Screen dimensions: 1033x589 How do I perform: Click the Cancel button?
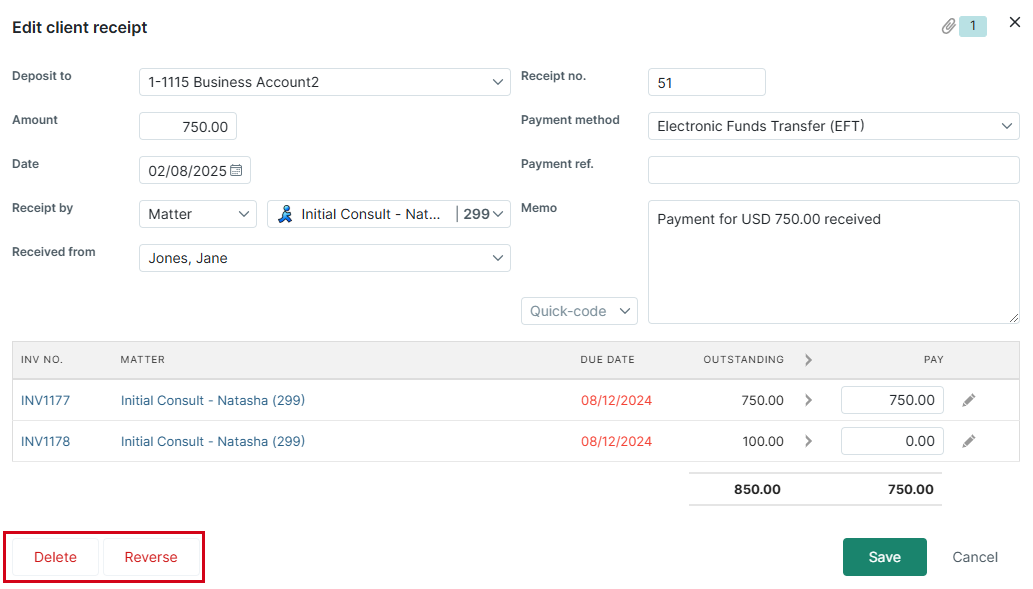click(975, 557)
